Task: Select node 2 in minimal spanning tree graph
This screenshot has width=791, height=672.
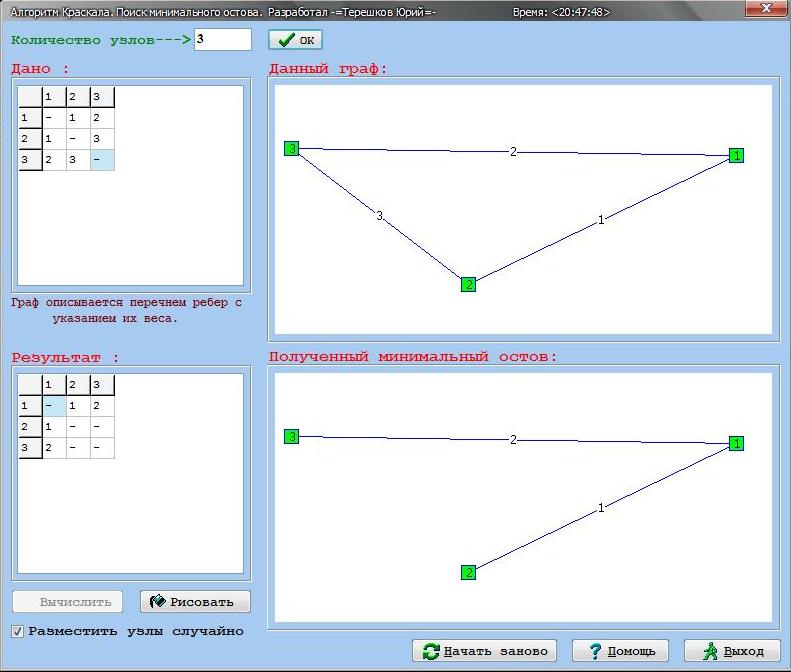Action: pos(468,573)
